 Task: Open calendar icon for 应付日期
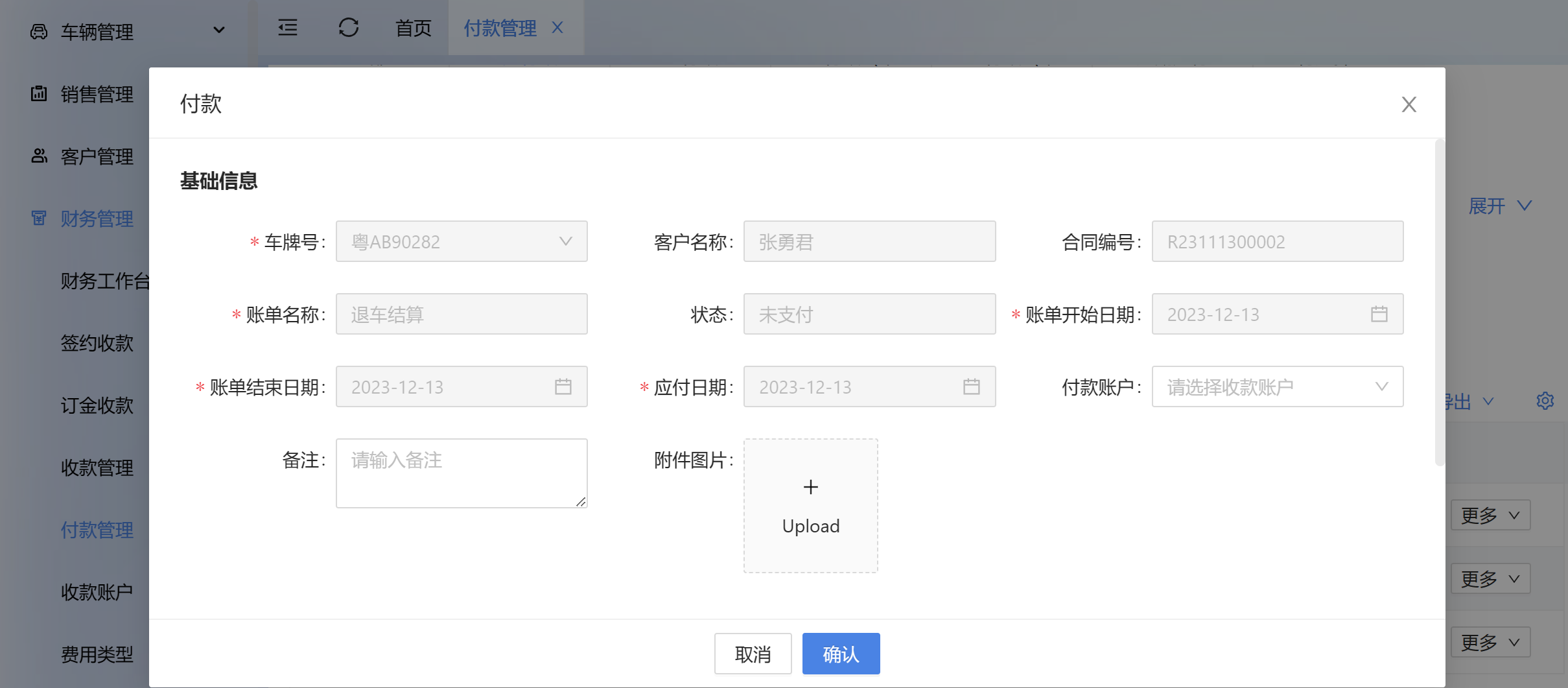pos(971,387)
